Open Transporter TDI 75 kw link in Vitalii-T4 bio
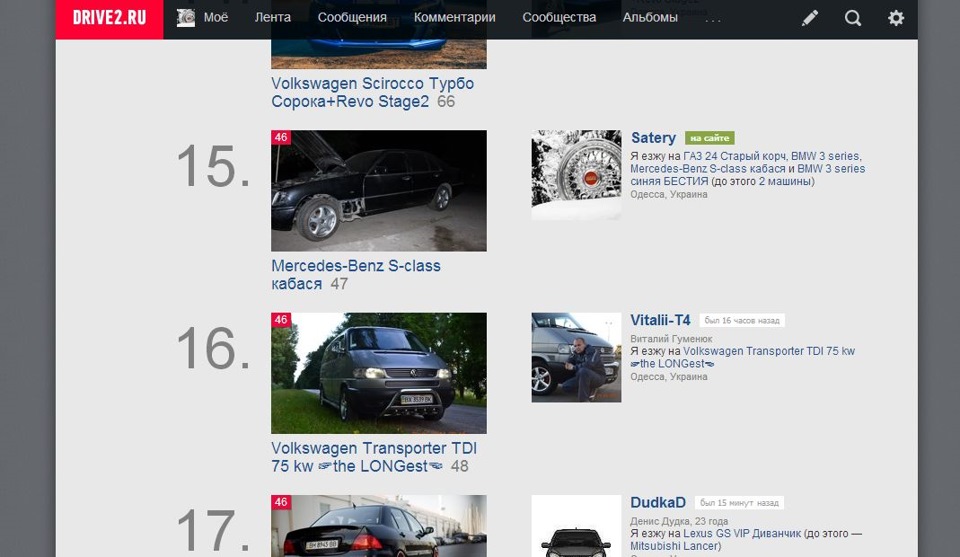Viewport: 960px width, 557px height. coord(743,357)
